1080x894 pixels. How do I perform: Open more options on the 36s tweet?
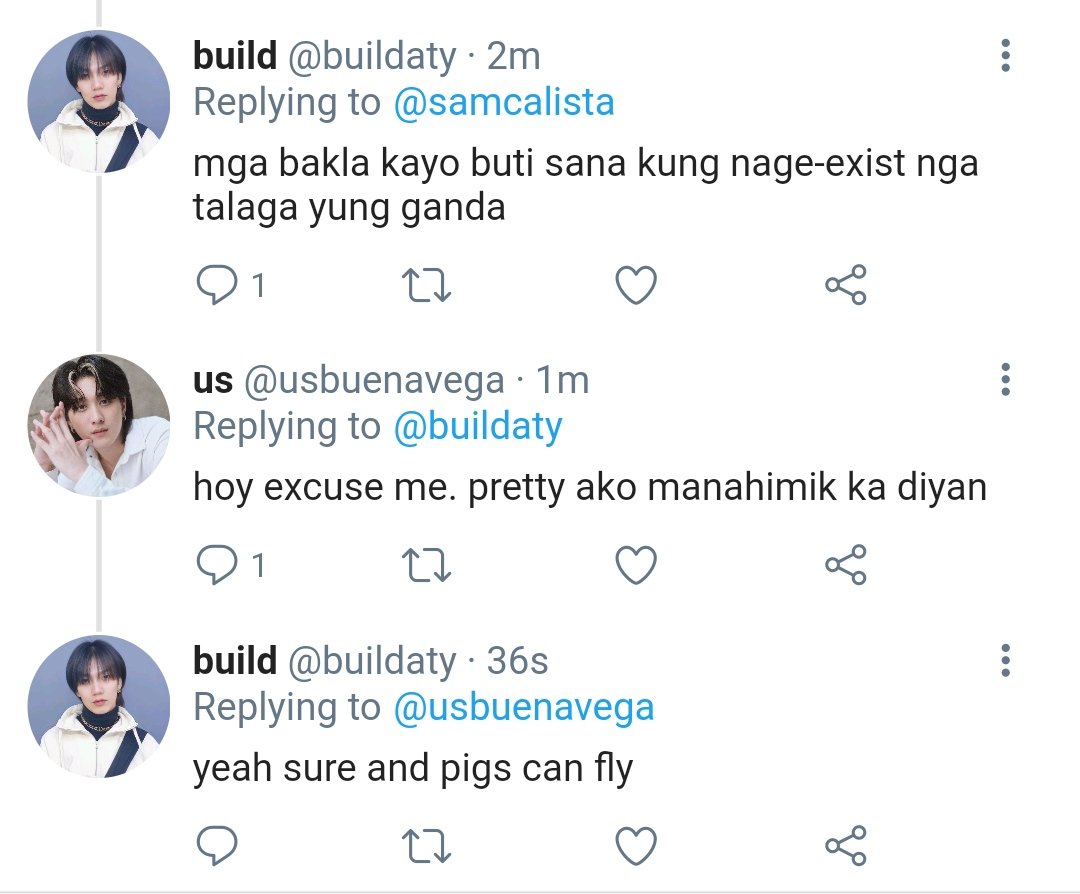coord(1006,661)
